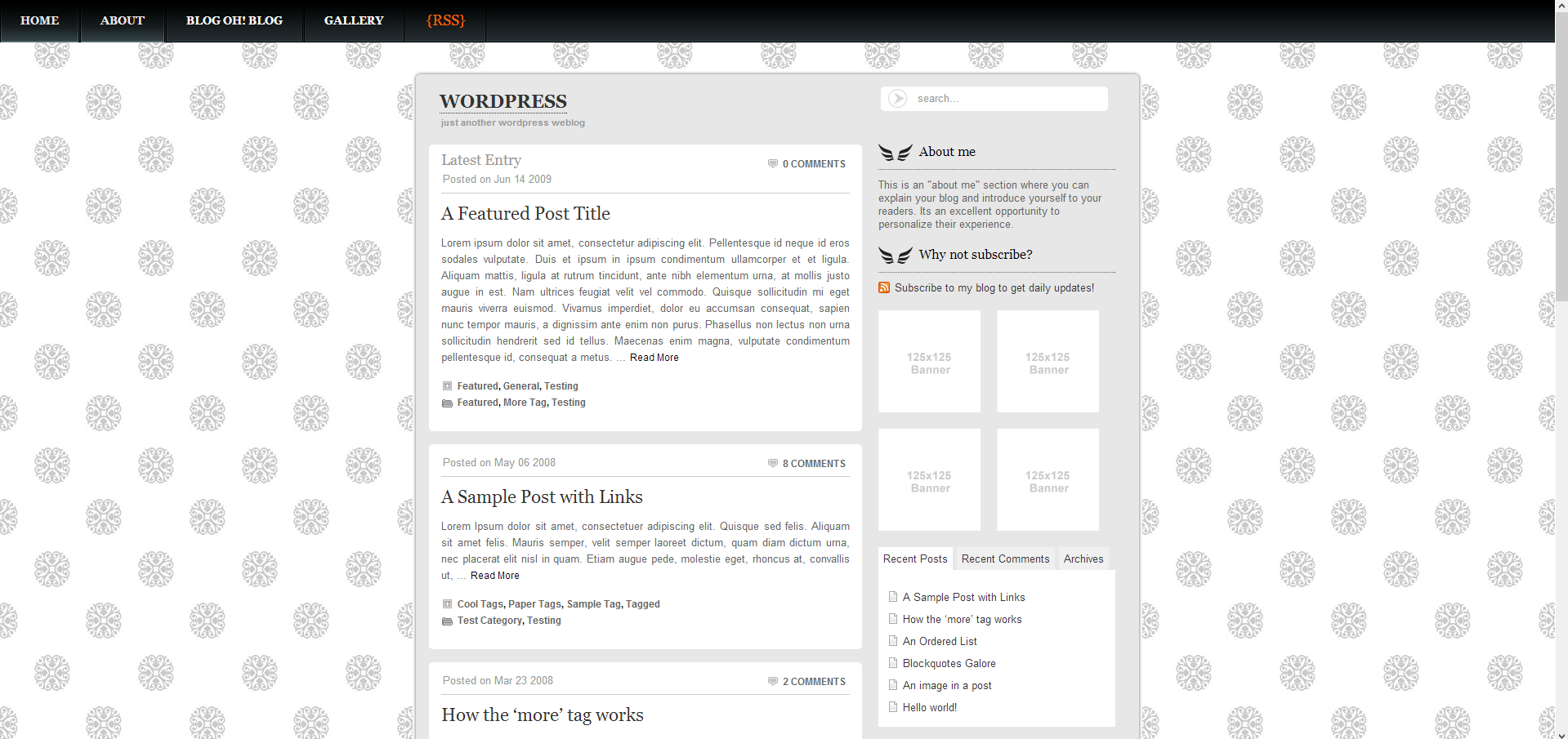The image size is (1568, 739).
Task: Click page icon next to An Ordered List
Action: click(x=893, y=641)
